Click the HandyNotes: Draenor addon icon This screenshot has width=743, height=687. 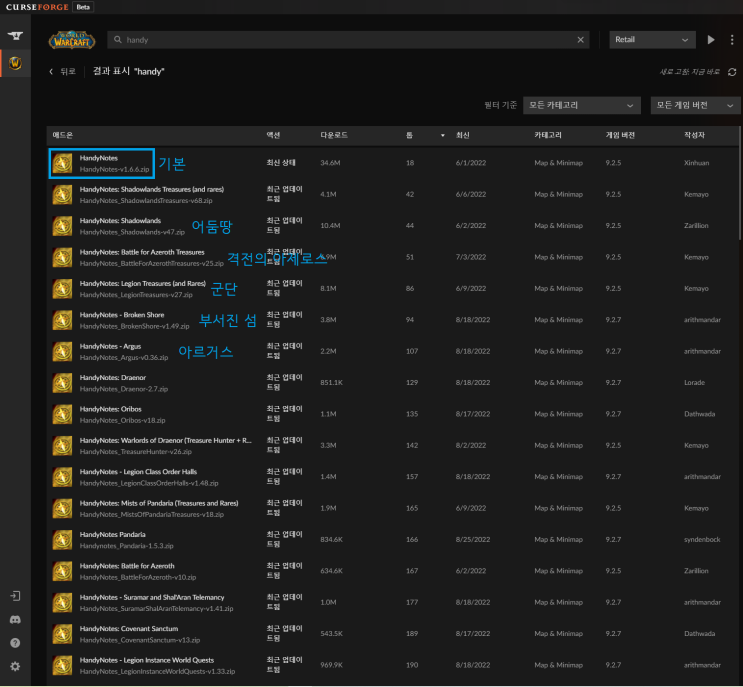(x=62, y=383)
